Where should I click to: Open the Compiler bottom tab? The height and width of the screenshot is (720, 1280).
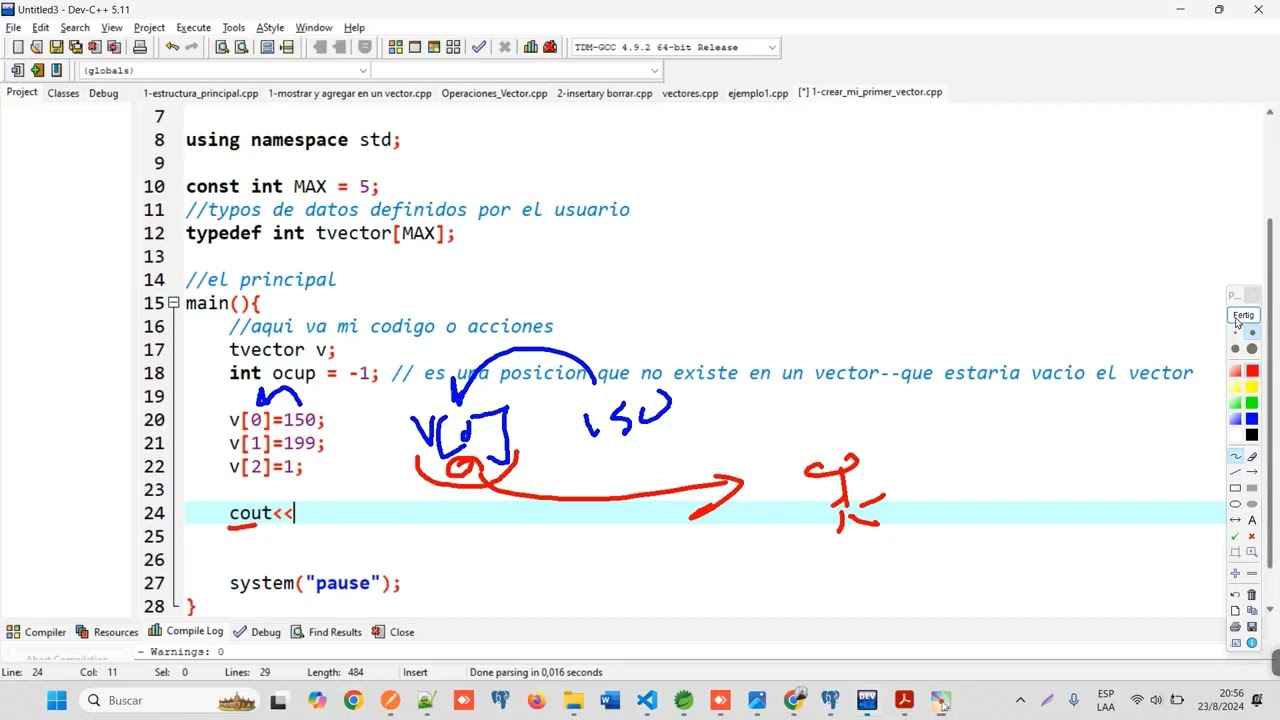(36, 632)
